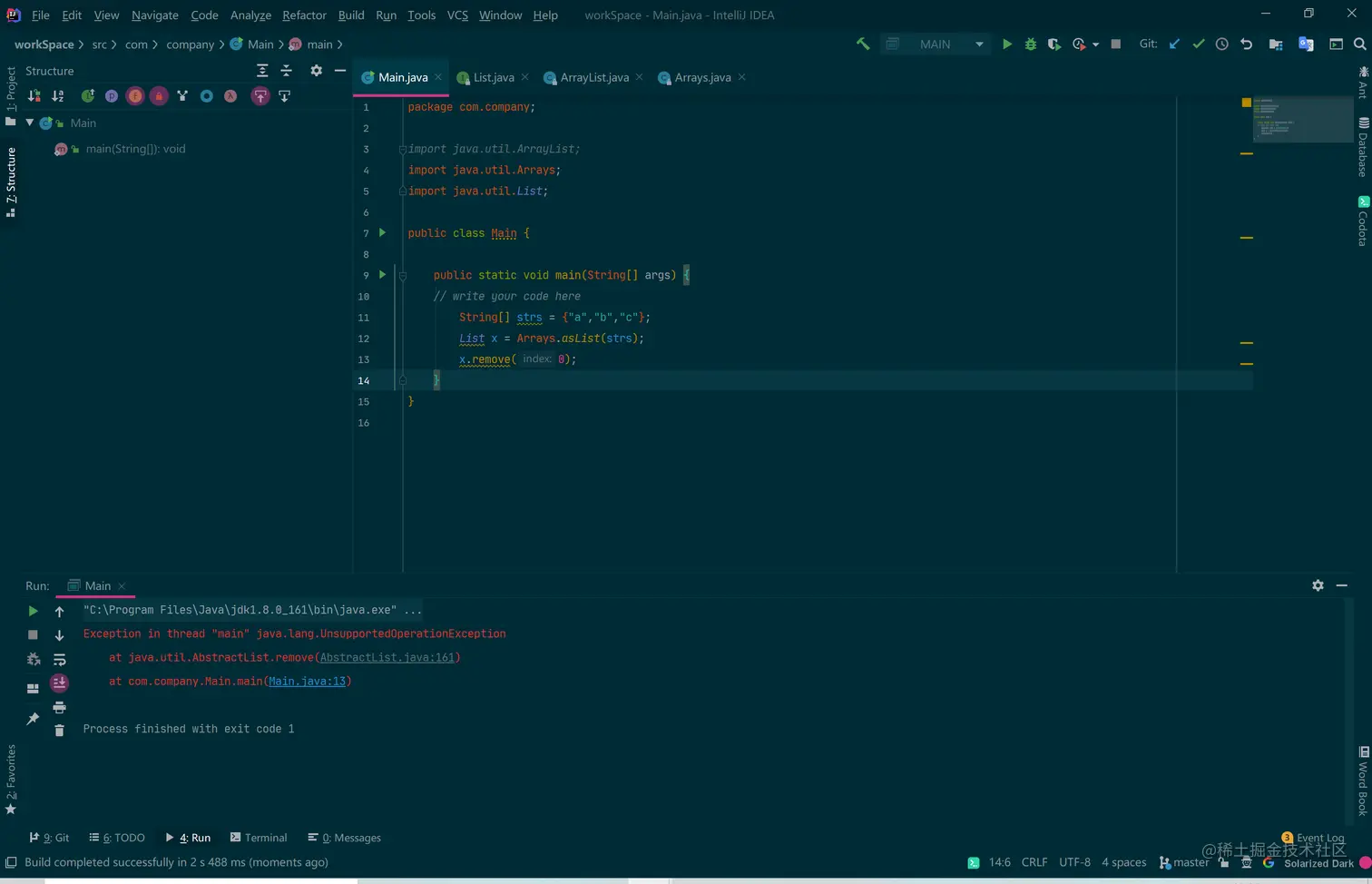This screenshot has width=1372, height=884.
Task: Restore layout in the Run panel sidebar
Action: 33,688
